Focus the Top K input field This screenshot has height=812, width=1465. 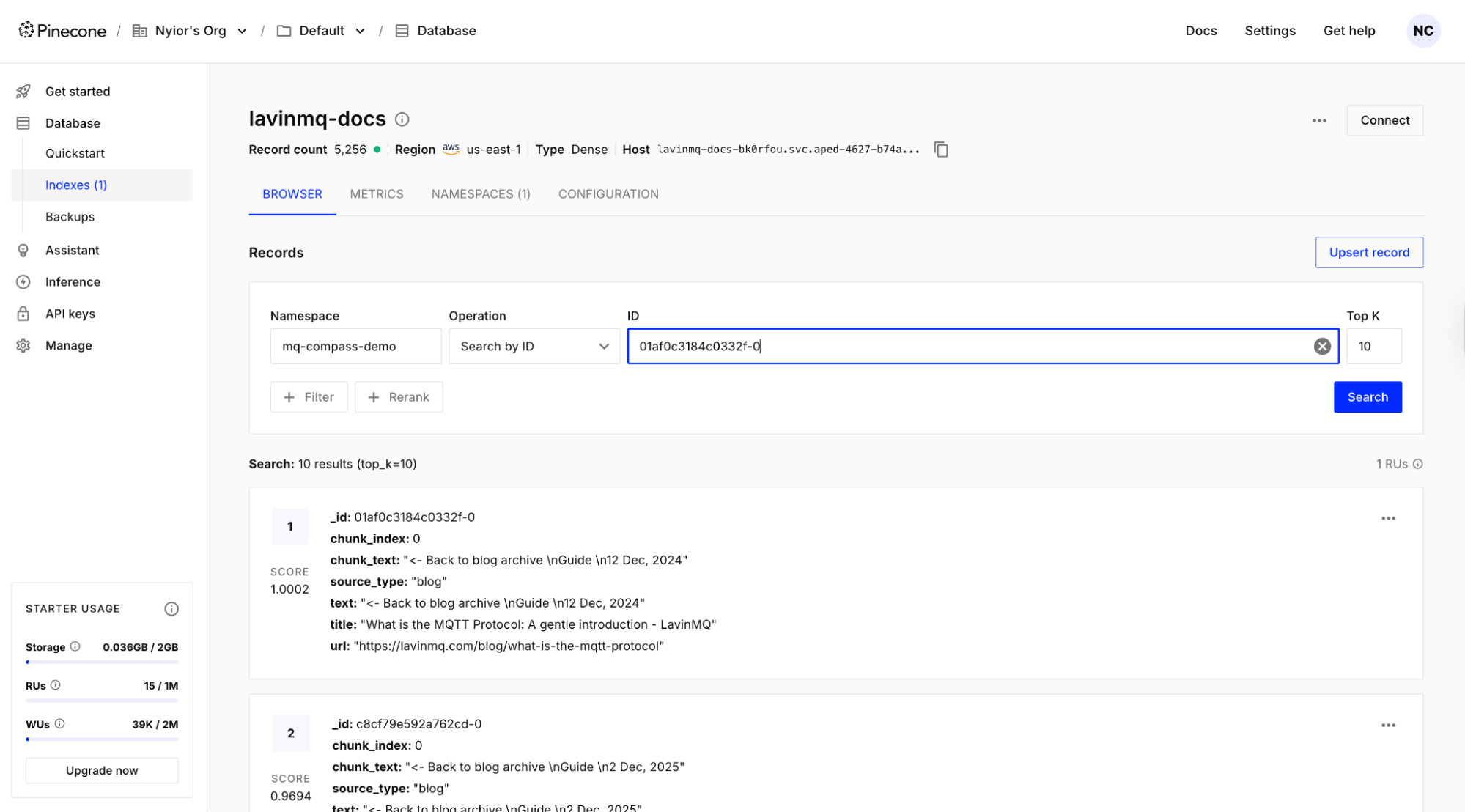[x=1373, y=346]
